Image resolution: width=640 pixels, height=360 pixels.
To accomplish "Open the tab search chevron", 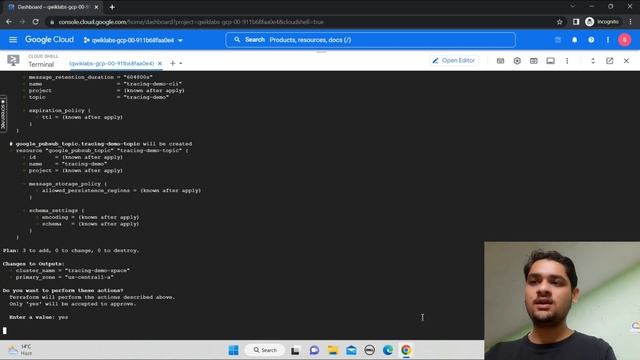I will tap(573, 7).
